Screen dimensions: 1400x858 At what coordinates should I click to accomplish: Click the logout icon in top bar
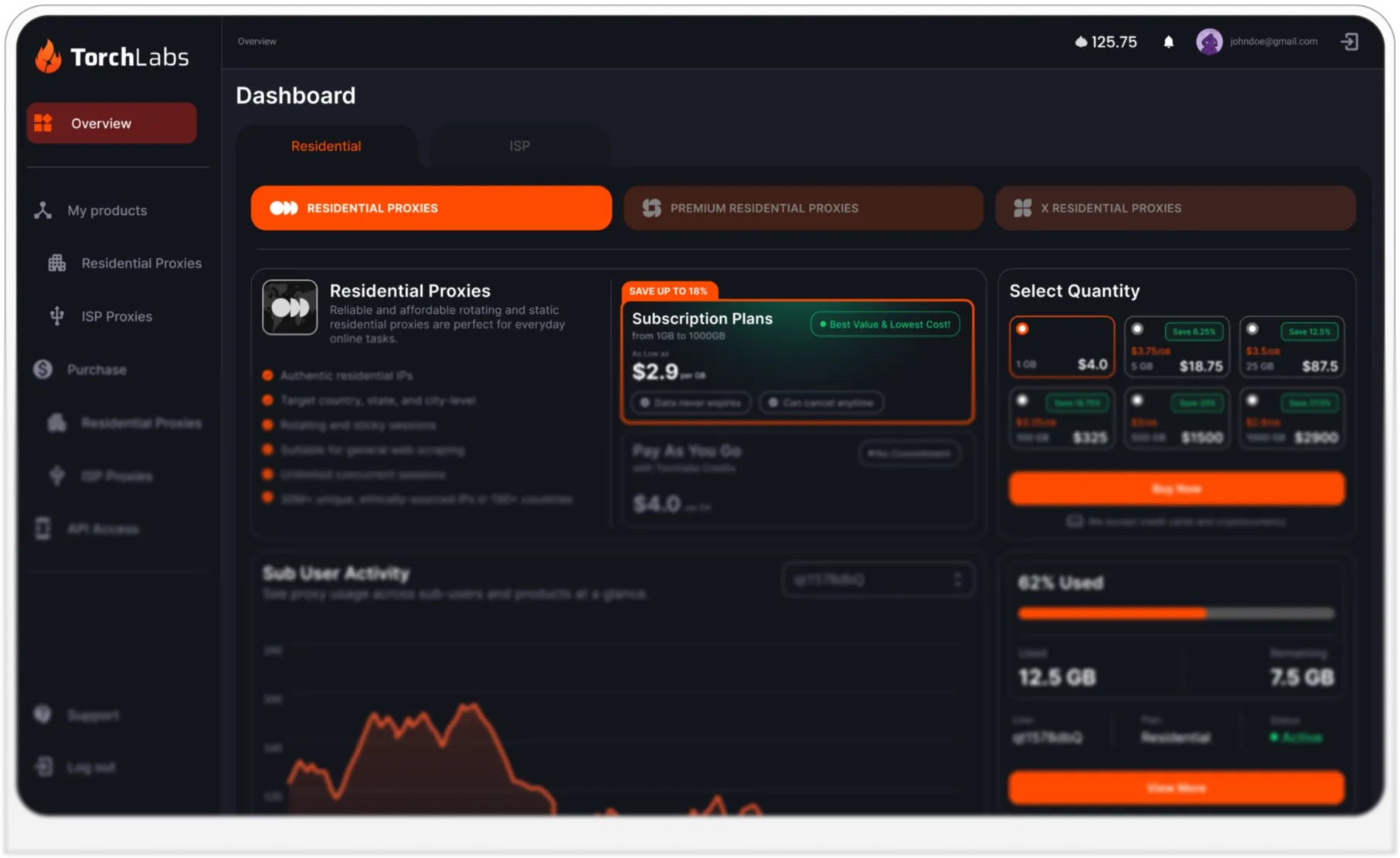[x=1349, y=42]
